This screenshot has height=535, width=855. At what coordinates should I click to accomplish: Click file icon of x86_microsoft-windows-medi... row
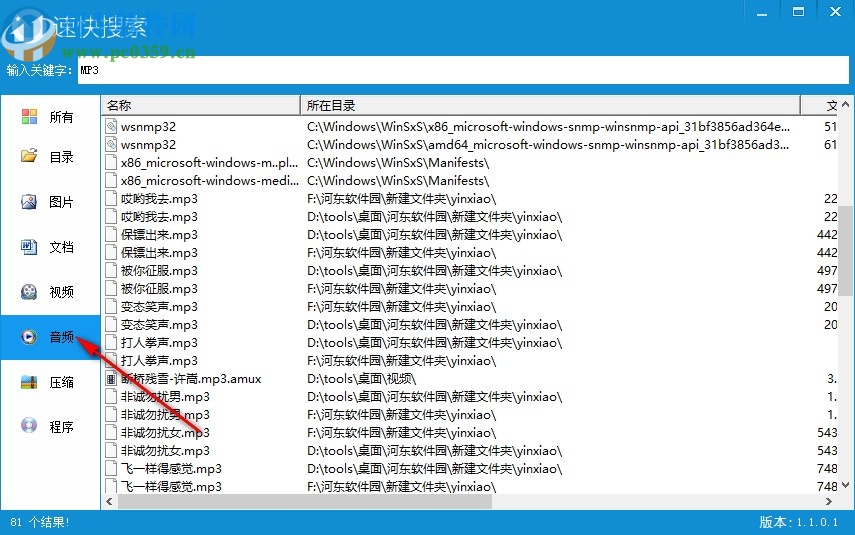click(x=111, y=181)
